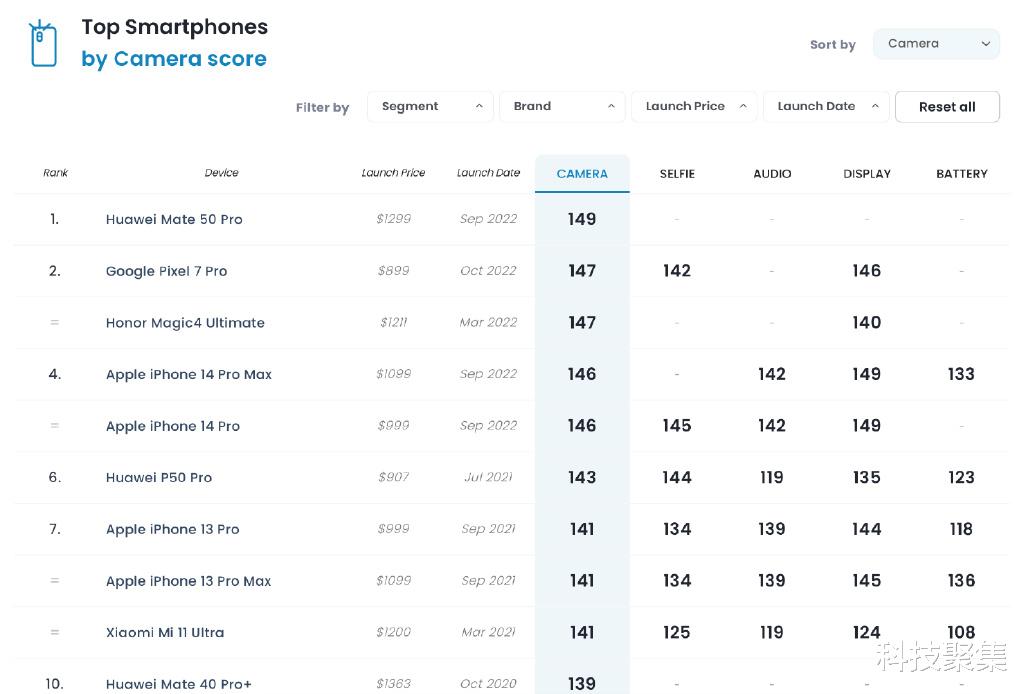Screen dimensions: 1024x694
Task: Select the DISPLAY column tab
Action: click(867, 174)
